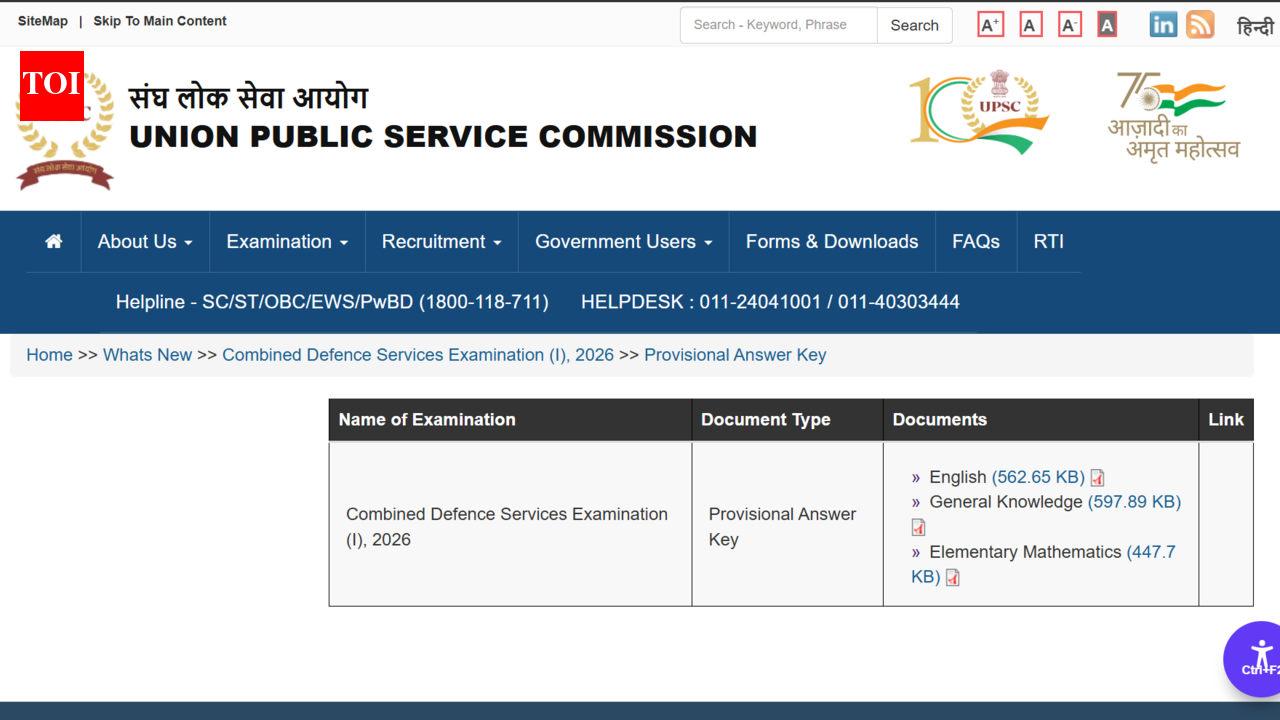Open PDF icon beside General Knowledge

918,527
